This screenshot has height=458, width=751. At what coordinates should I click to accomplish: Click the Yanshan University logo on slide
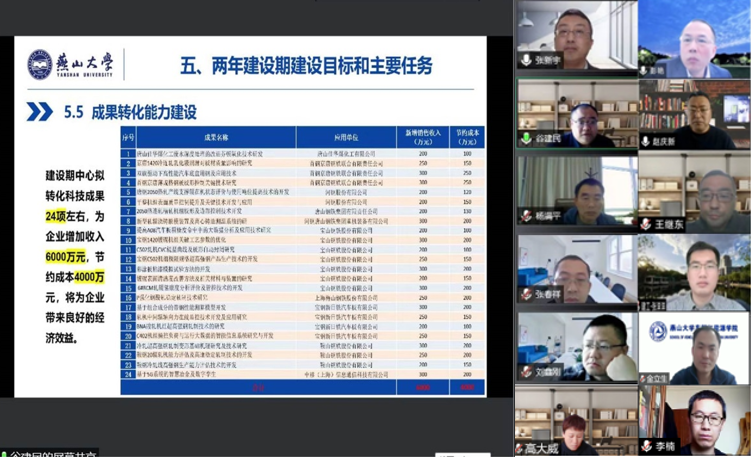71,65
